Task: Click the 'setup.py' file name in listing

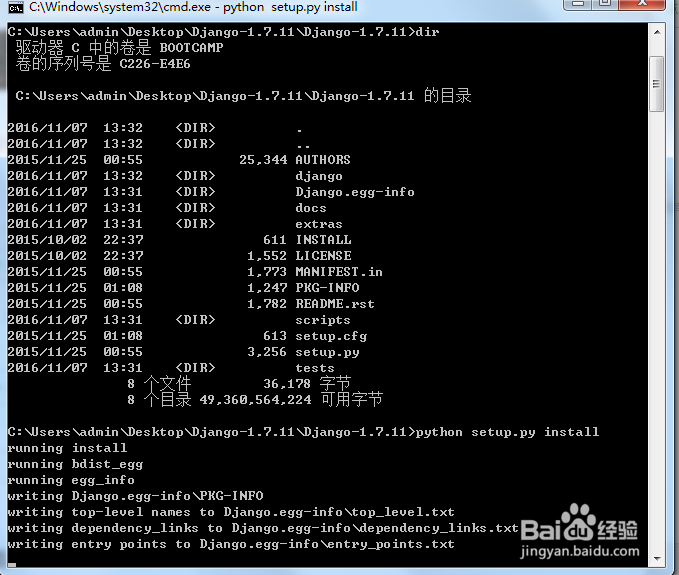Action: [x=327, y=352]
